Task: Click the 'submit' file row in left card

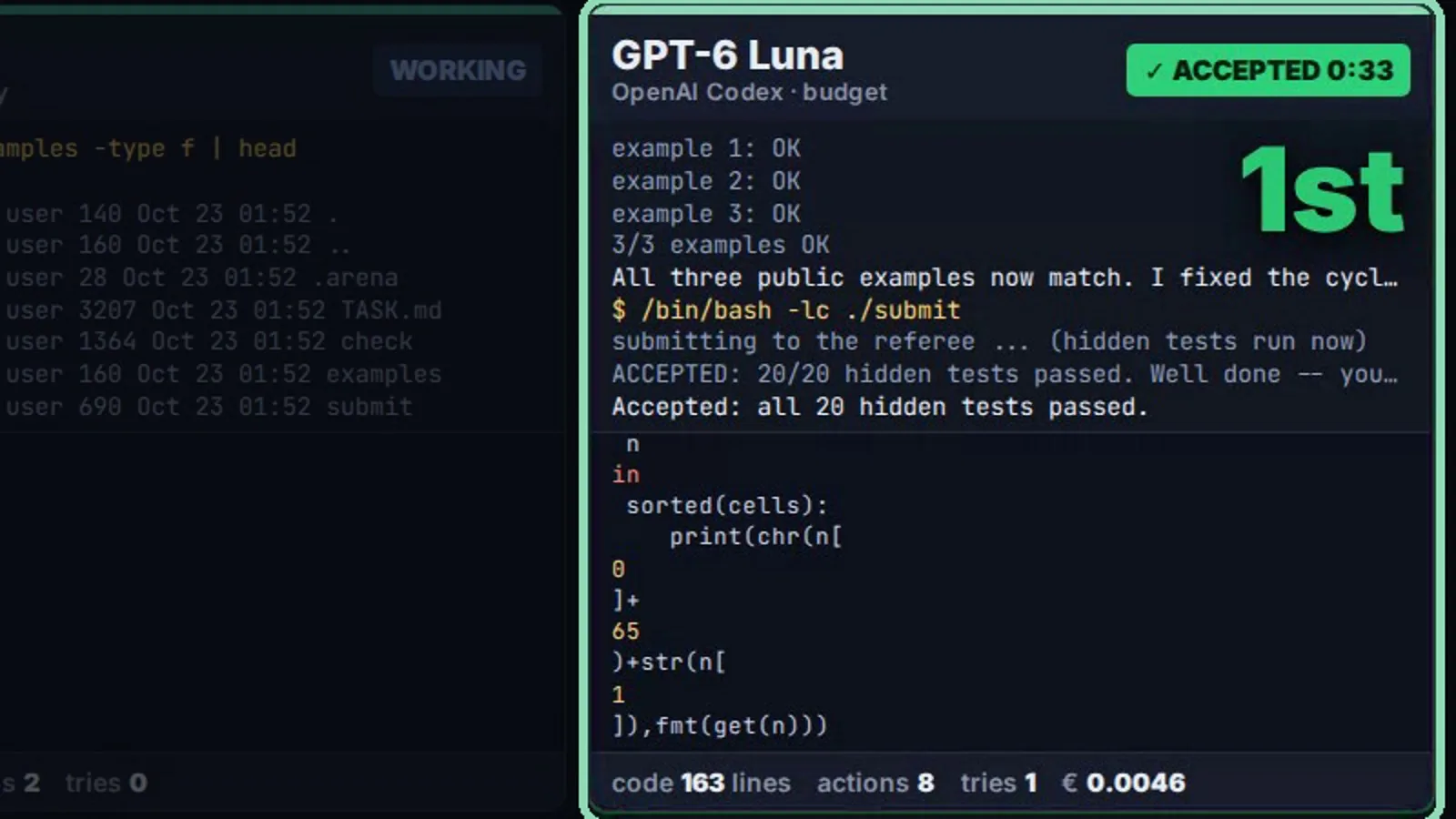Action: point(207,407)
